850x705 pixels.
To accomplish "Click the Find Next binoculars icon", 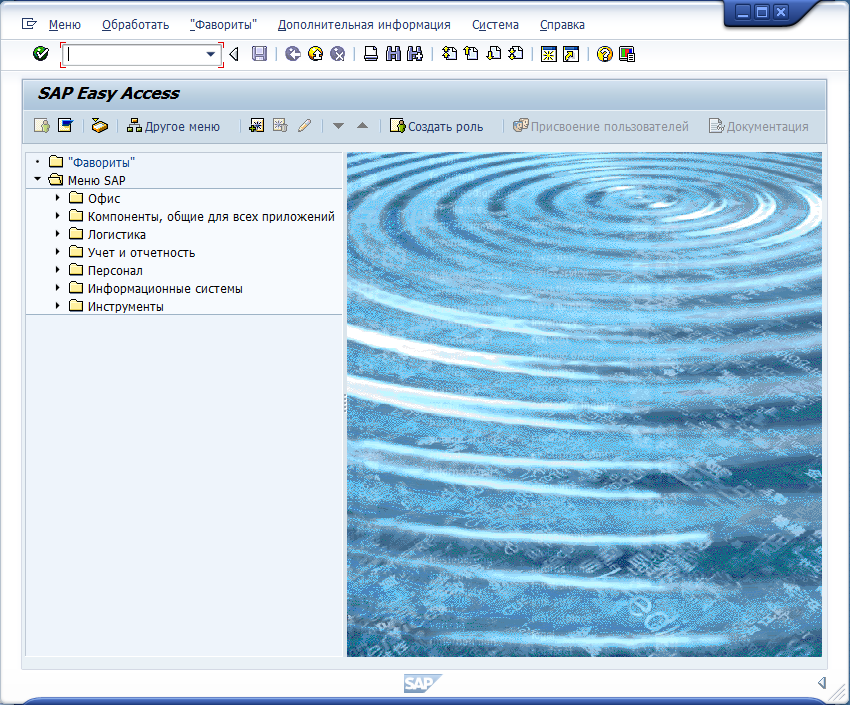I will click(415, 54).
